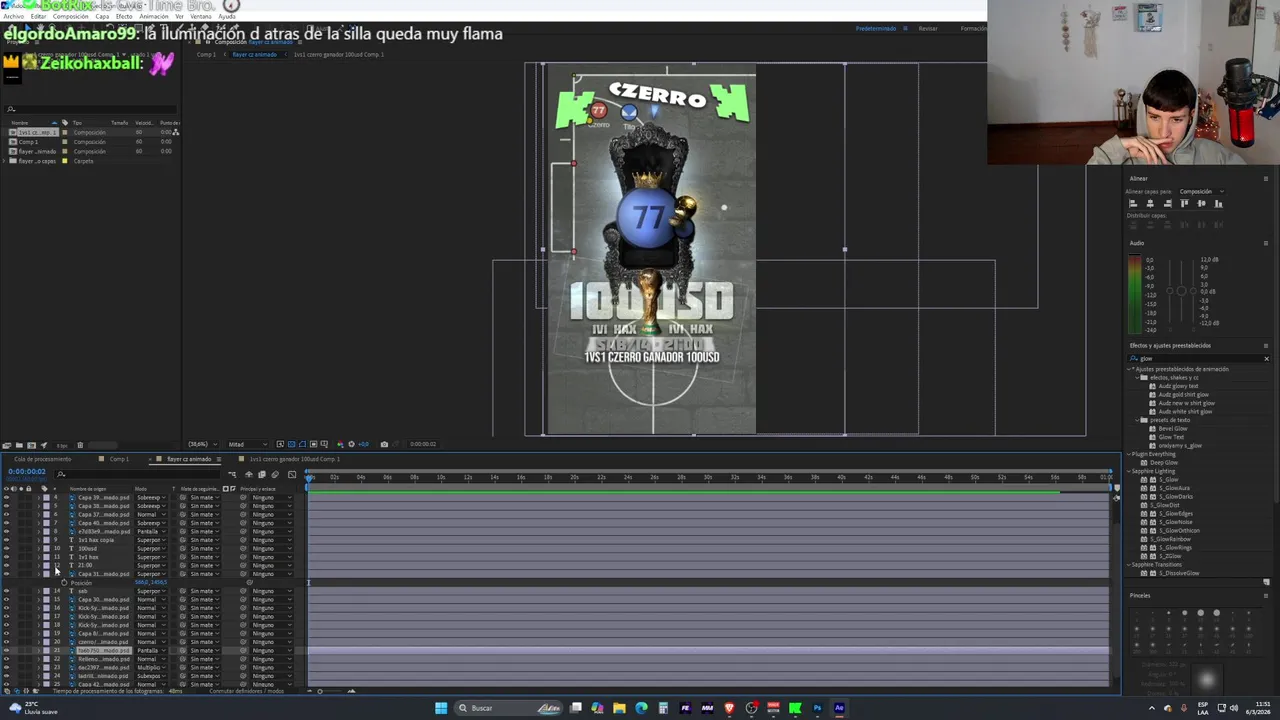Open track matte dropdown for layer 15
This screenshot has height=720, width=1280.
(204, 600)
